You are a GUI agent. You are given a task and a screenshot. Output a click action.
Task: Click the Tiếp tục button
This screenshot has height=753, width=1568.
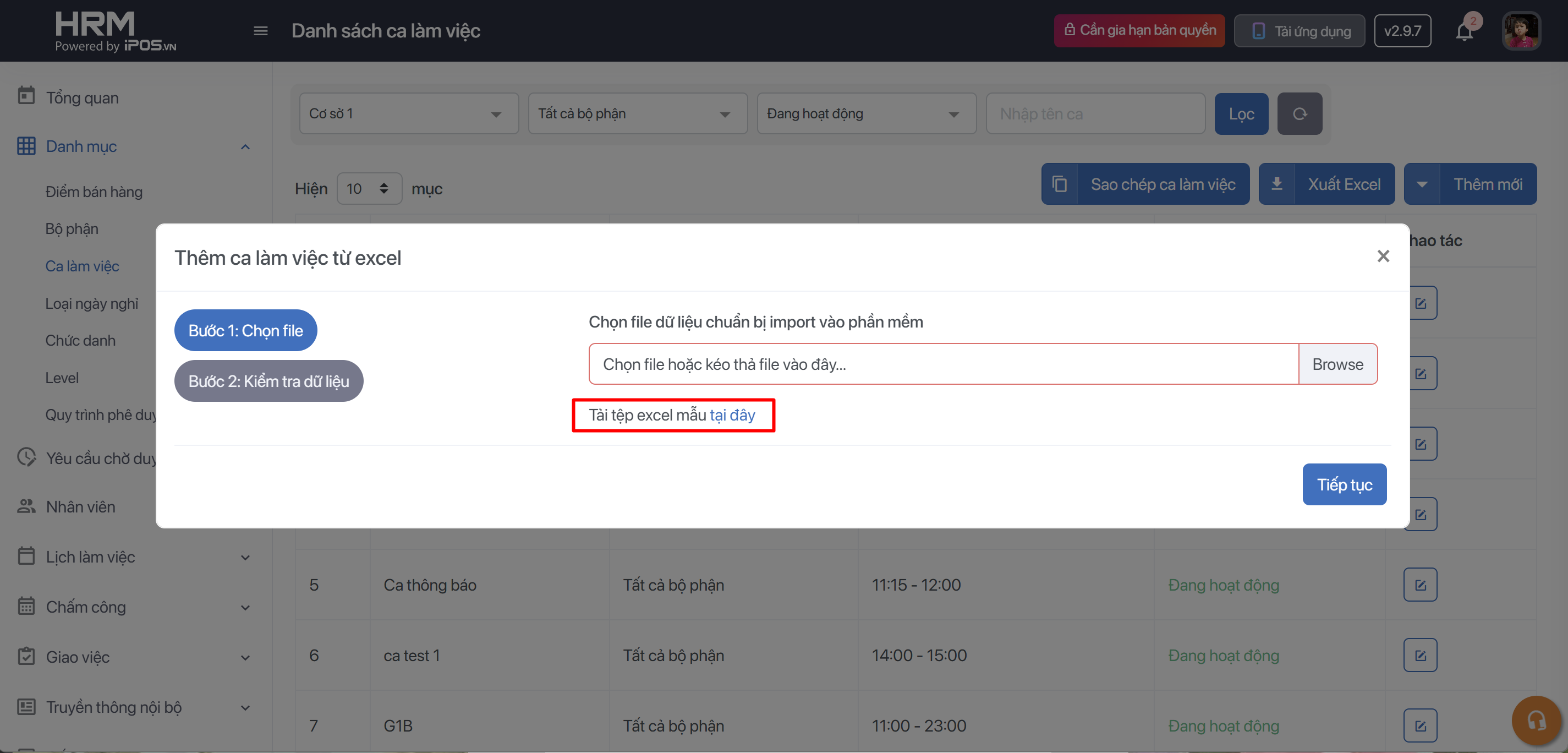[1344, 485]
